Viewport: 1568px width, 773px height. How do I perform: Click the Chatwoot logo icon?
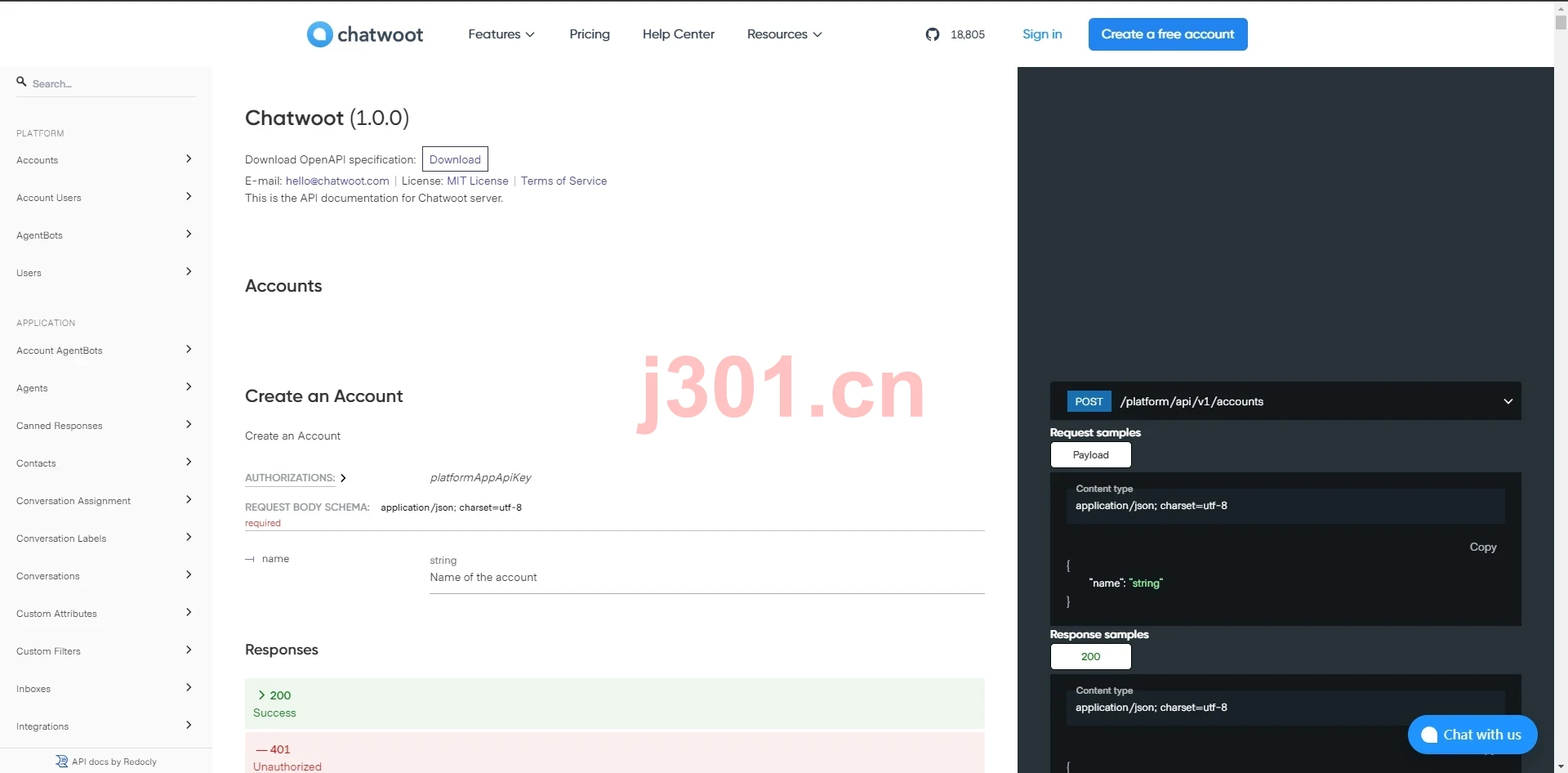pos(319,34)
